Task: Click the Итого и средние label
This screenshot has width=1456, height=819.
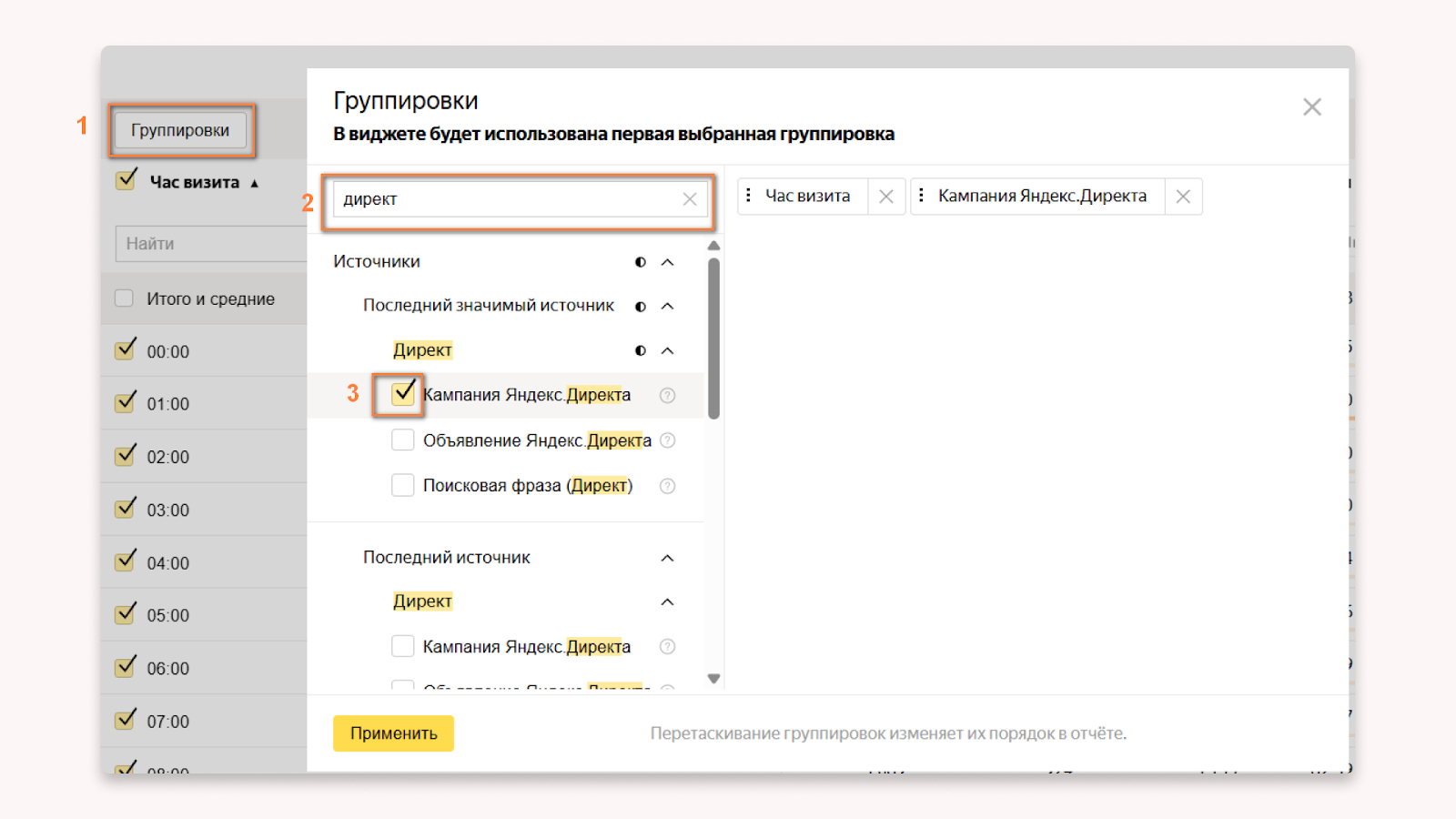Action: click(x=210, y=299)
